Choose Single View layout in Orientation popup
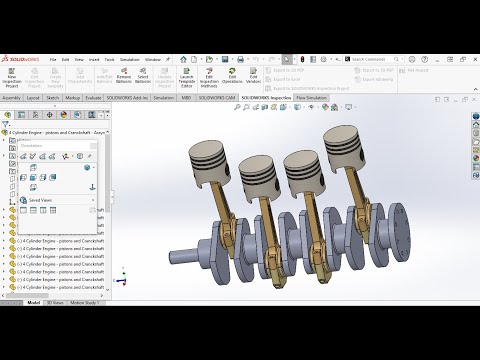Viewport: 480px width, 360px height. click(23, 210)
